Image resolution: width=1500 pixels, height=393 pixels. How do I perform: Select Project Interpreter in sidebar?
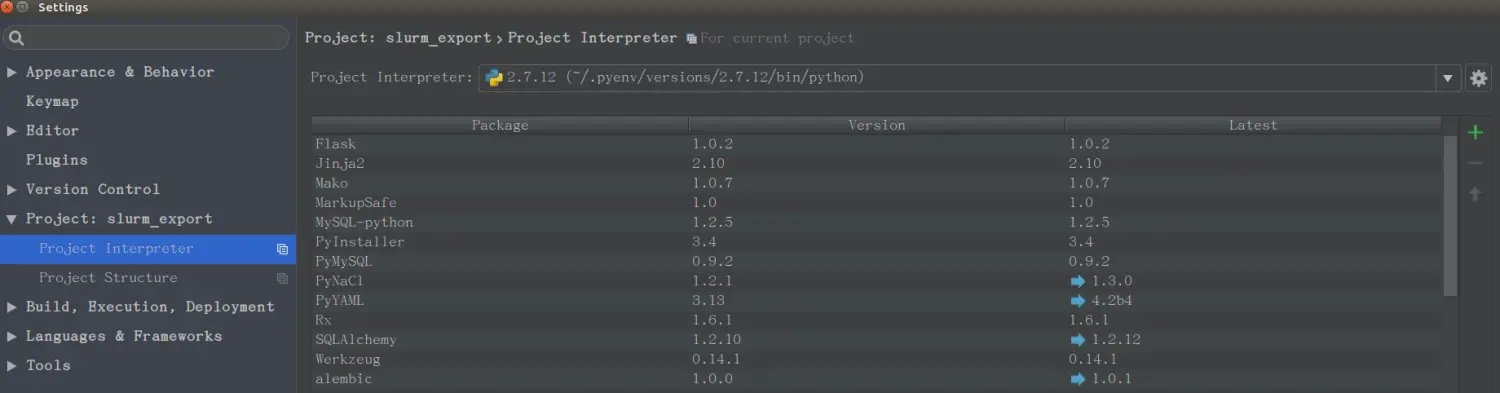(x=148, y=249)
